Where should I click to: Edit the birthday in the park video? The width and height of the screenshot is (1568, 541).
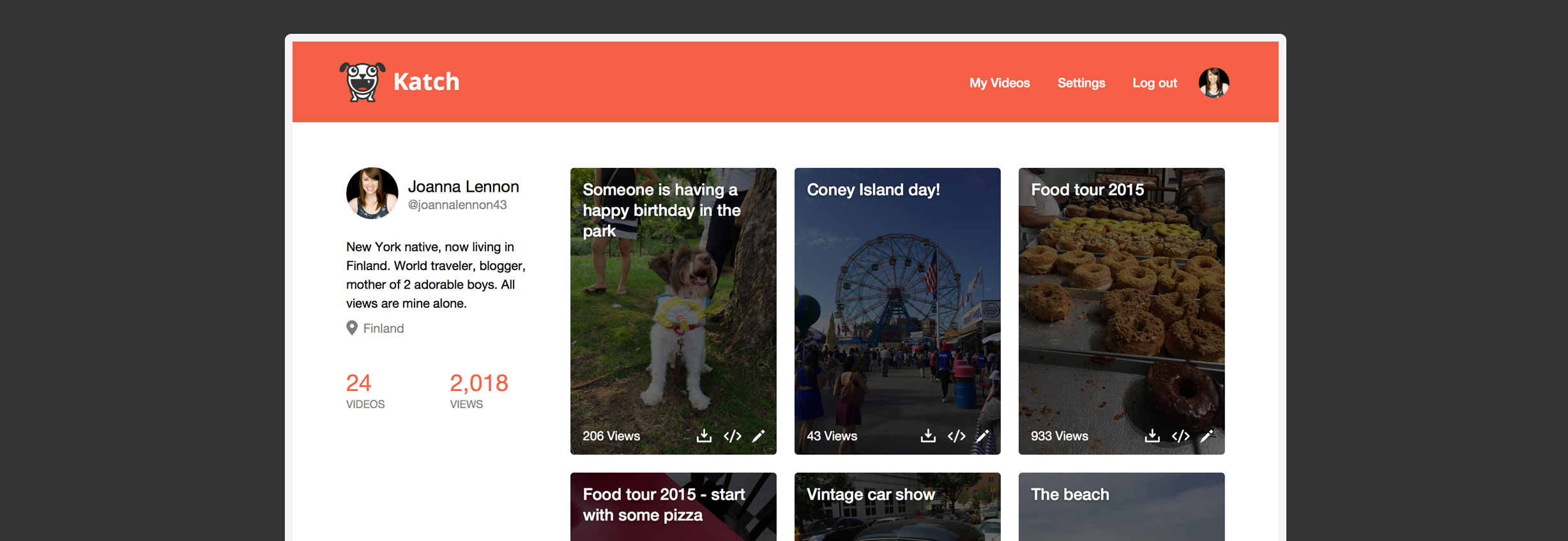click(x=758, y=436)
